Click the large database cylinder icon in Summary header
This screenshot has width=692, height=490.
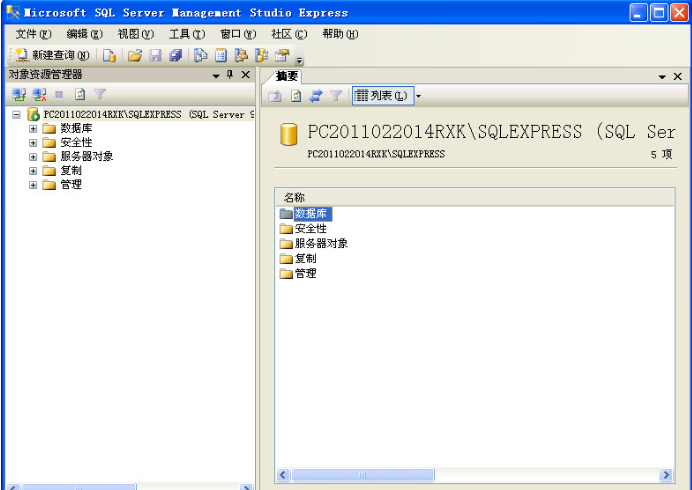coord(289,134)
